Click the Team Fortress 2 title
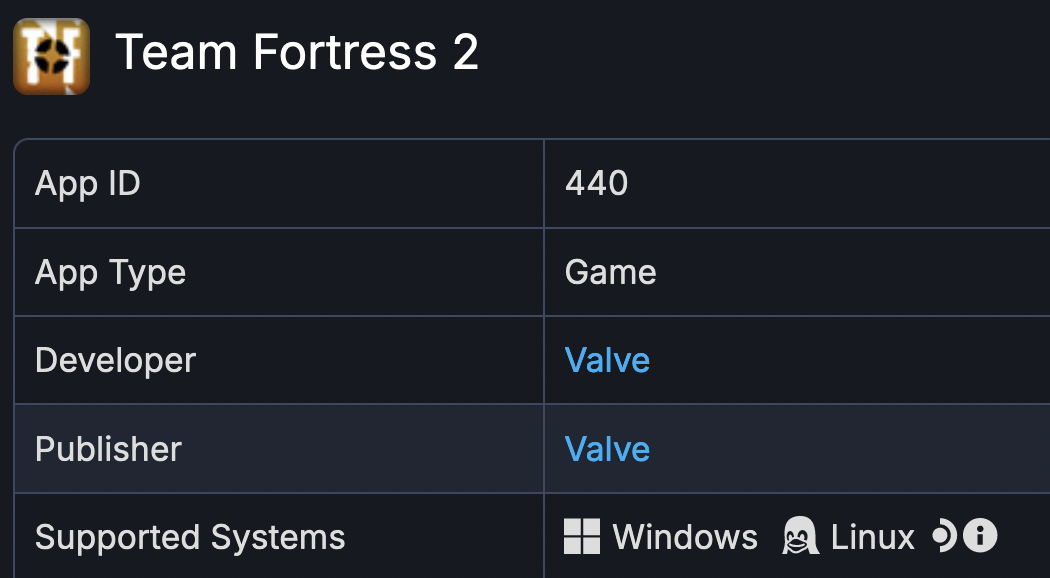1050x578 pixels. [x=297, y=52]
